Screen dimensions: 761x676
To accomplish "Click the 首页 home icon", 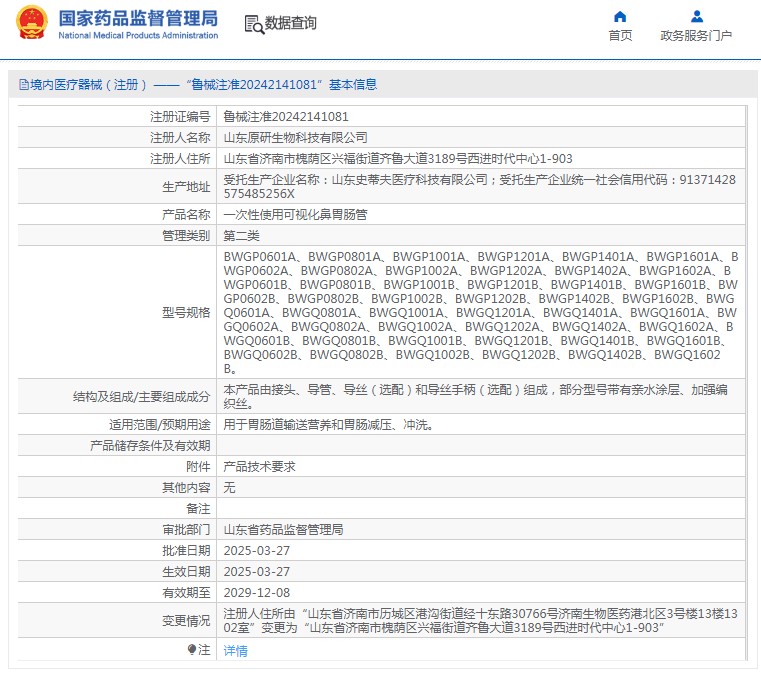I will [x=620, y=17].
